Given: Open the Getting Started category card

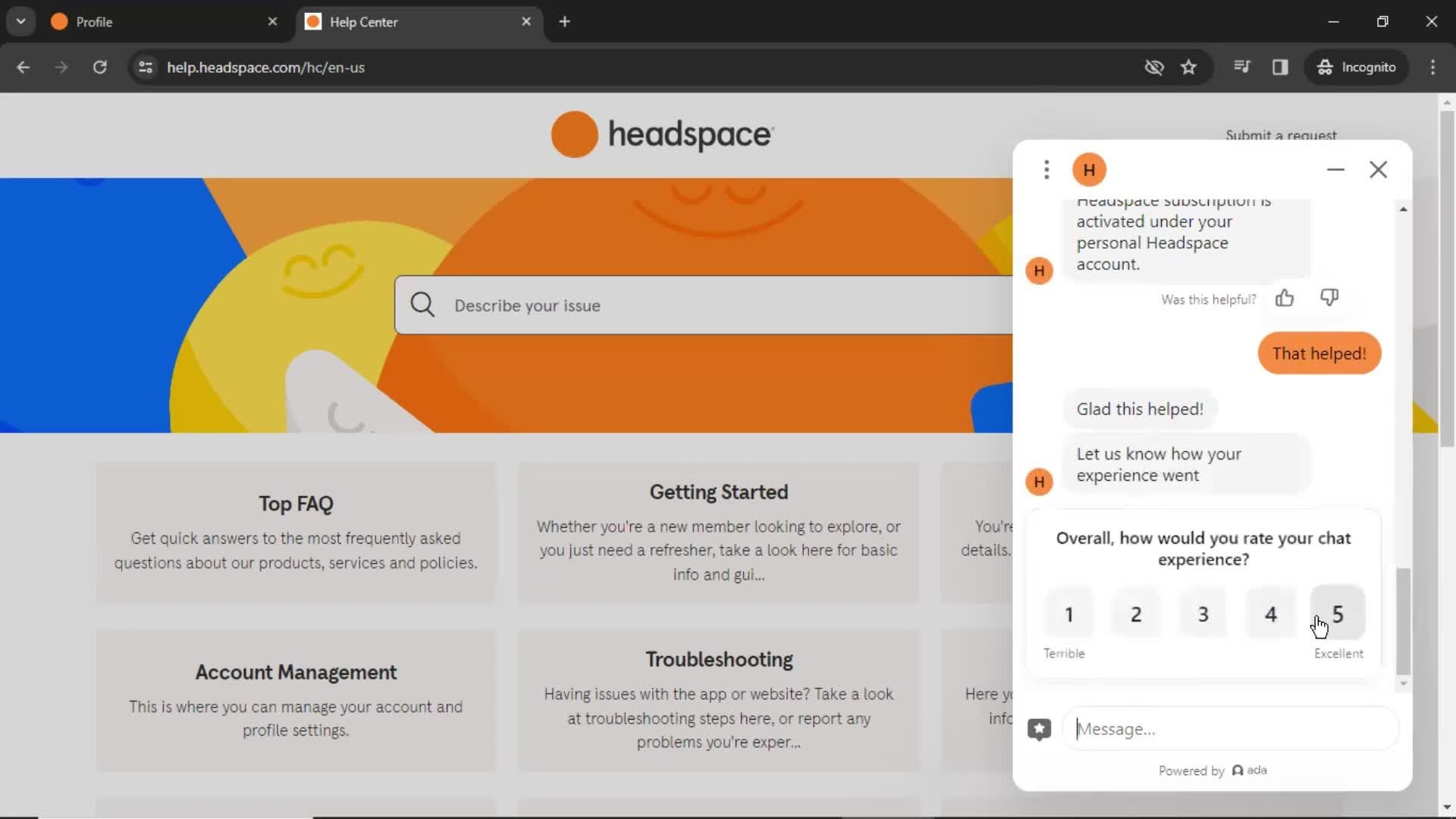Looking at the screenshot, I should [719, 532].
